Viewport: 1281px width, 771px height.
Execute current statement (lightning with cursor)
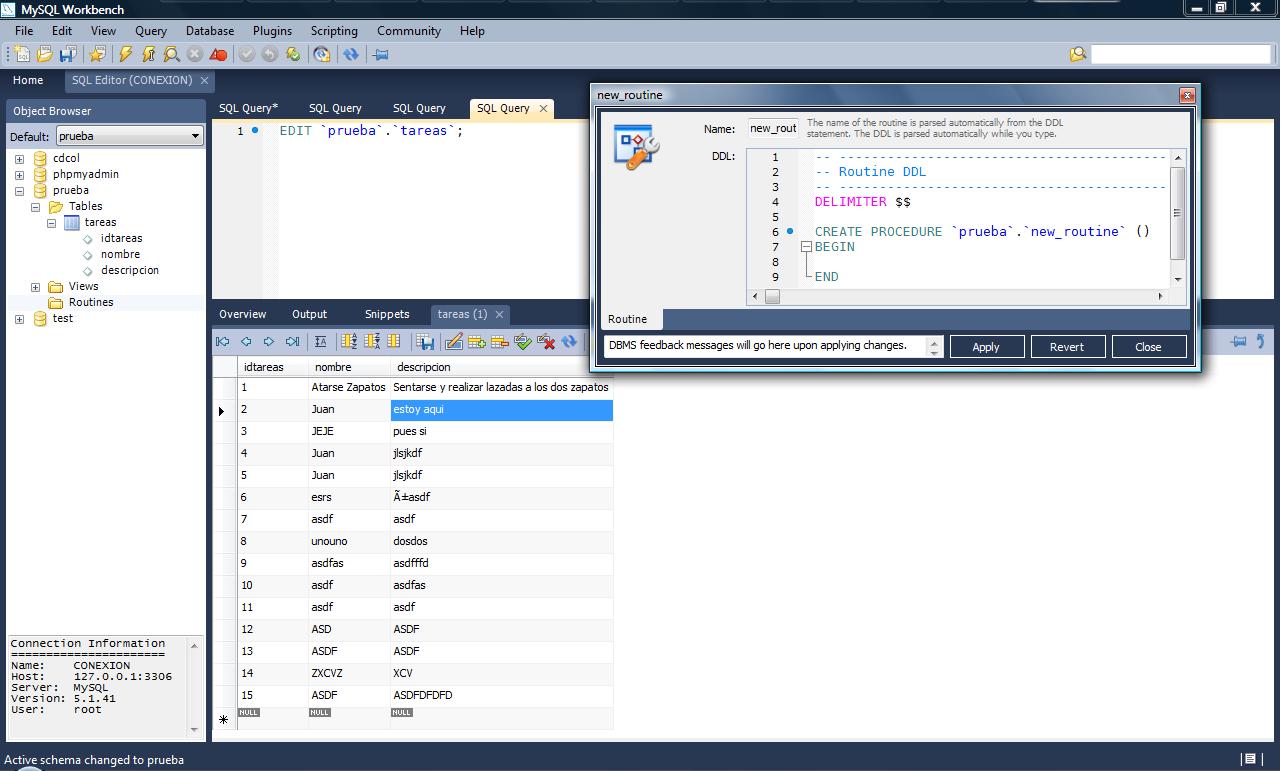click(x=149, y=54)
